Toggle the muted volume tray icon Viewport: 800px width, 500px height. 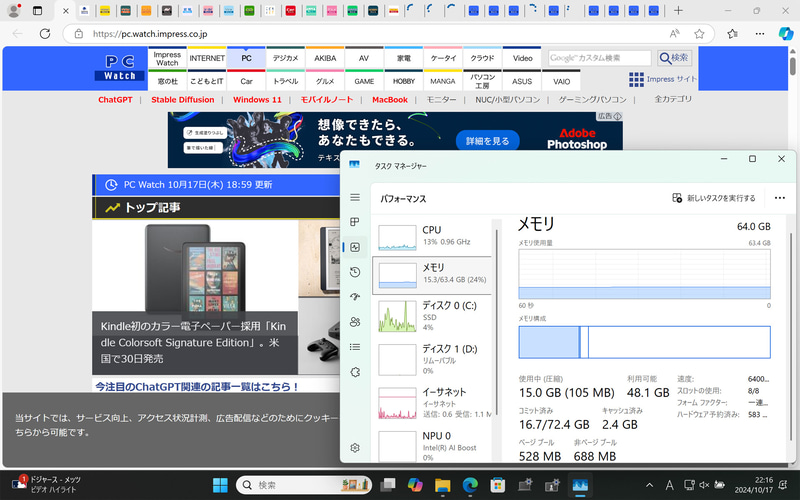click(704, 485)
